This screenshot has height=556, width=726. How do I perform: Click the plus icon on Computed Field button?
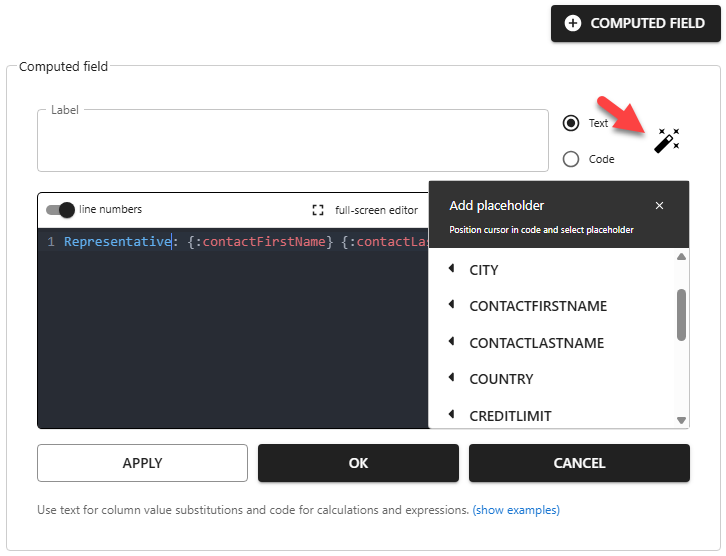pos(573,23)
